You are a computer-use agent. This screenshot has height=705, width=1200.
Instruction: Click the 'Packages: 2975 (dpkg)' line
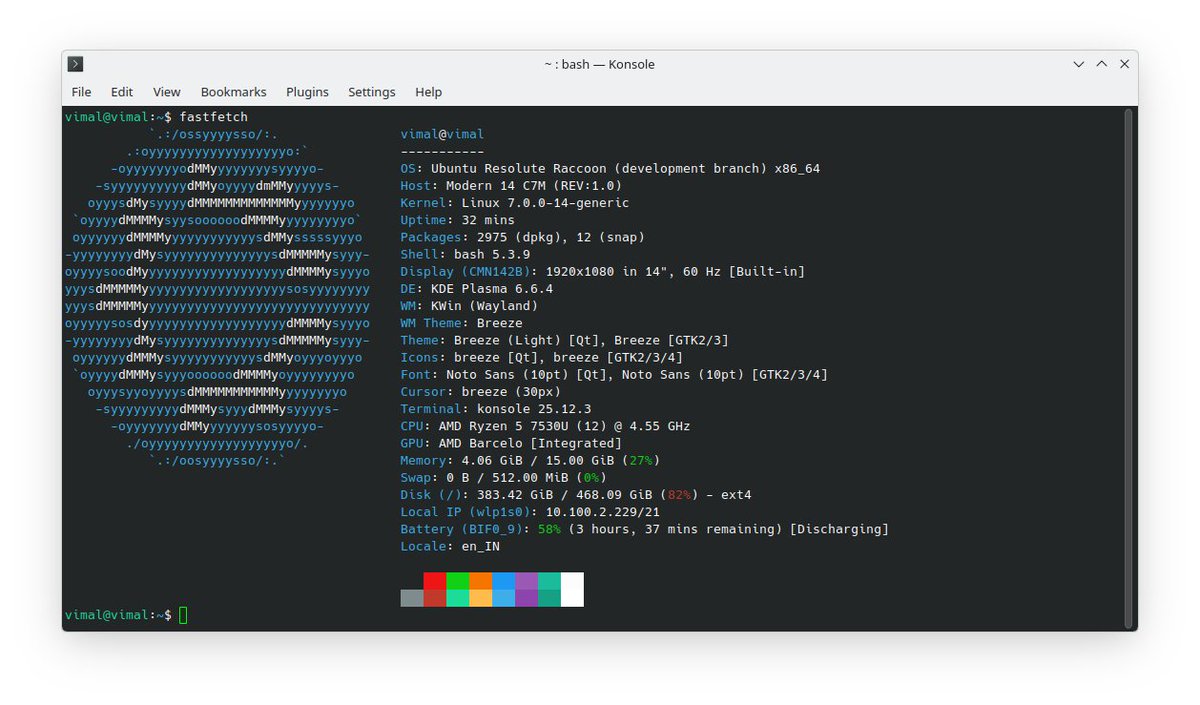click(523, 238)
